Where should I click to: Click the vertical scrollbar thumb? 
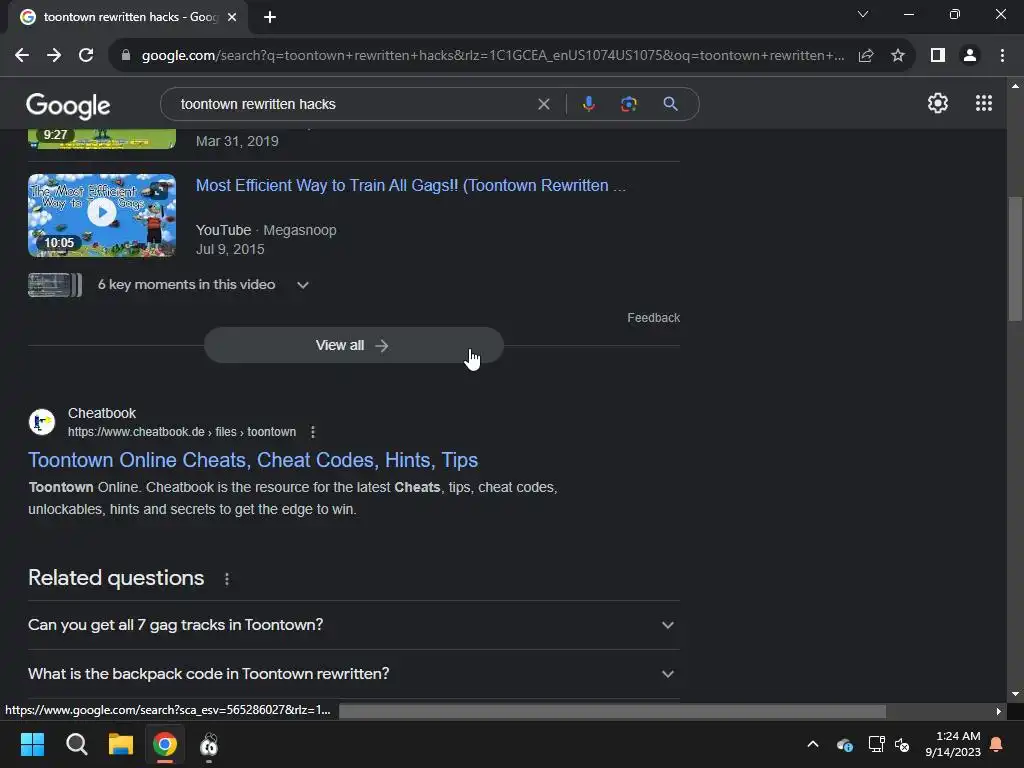point(1015,259)
